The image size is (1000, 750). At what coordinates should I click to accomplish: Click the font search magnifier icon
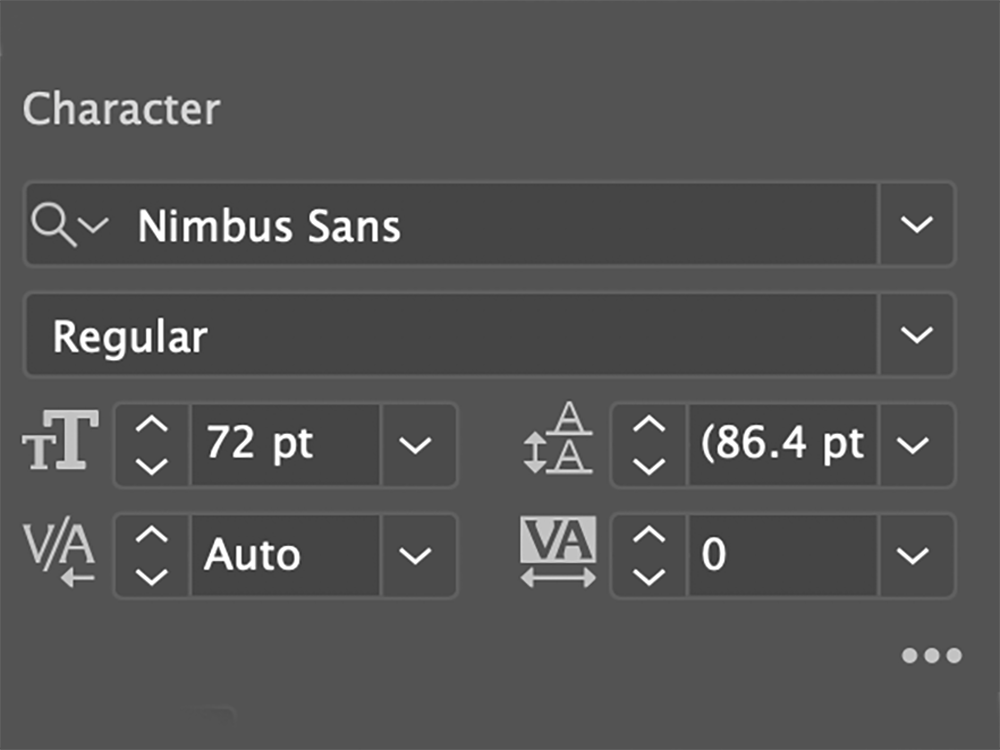[x=52, y=226]
